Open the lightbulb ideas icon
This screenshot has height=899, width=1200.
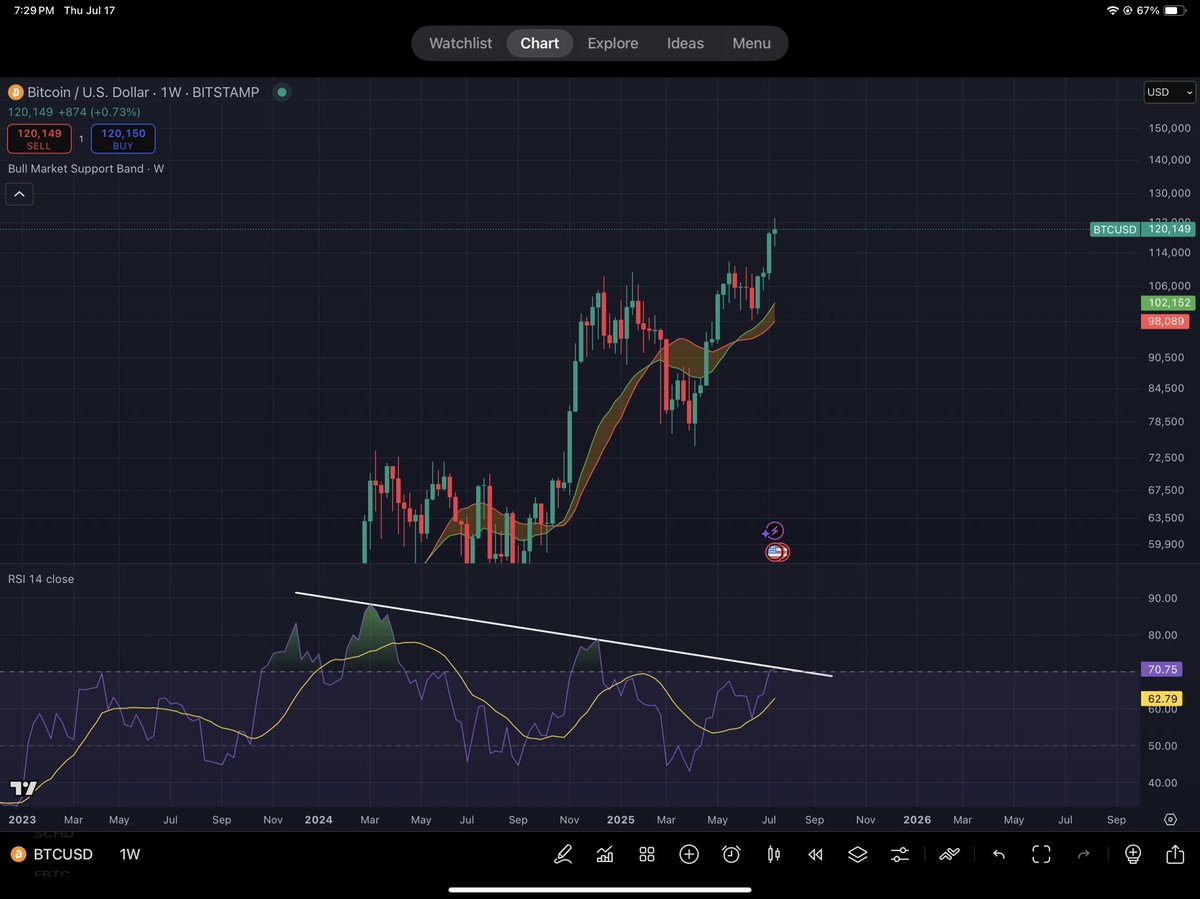coord(1133,854)
